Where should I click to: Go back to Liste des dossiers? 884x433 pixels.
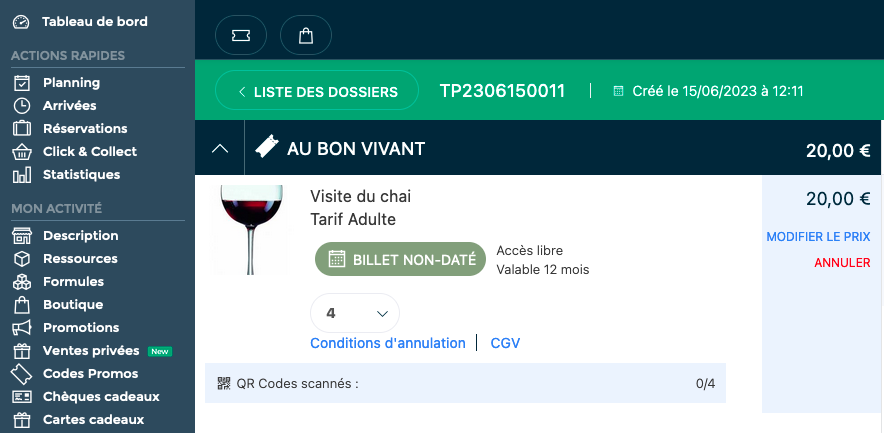click(x=317, y=92)
